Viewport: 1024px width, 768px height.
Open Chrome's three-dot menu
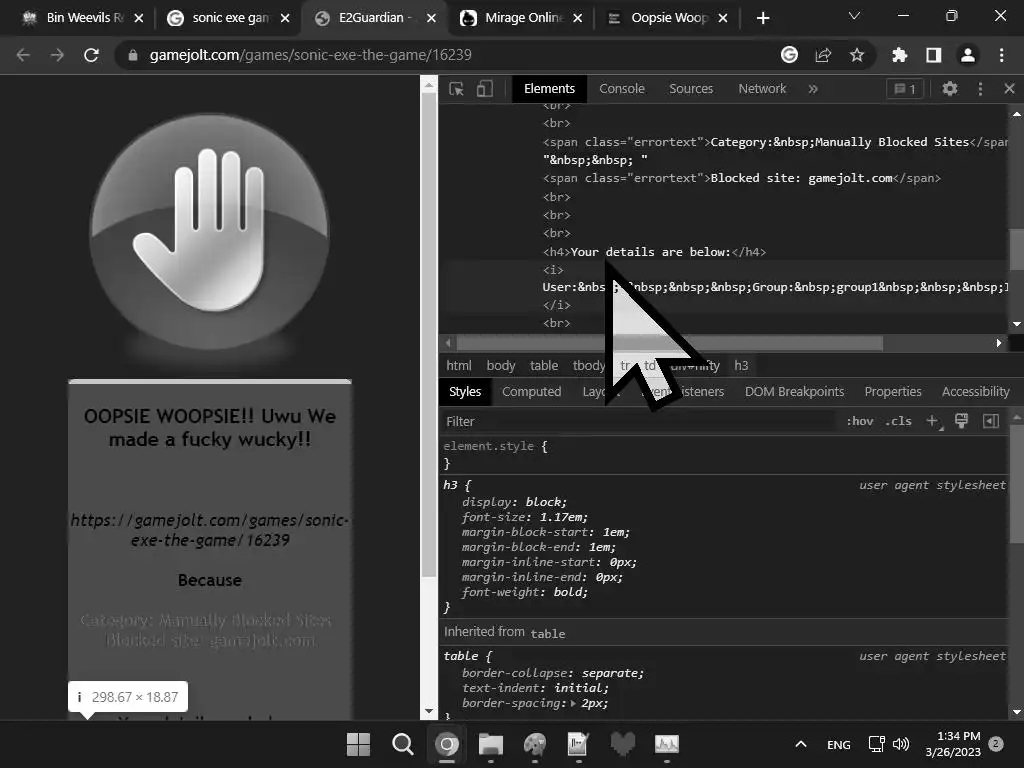(x=1001, y=55)
